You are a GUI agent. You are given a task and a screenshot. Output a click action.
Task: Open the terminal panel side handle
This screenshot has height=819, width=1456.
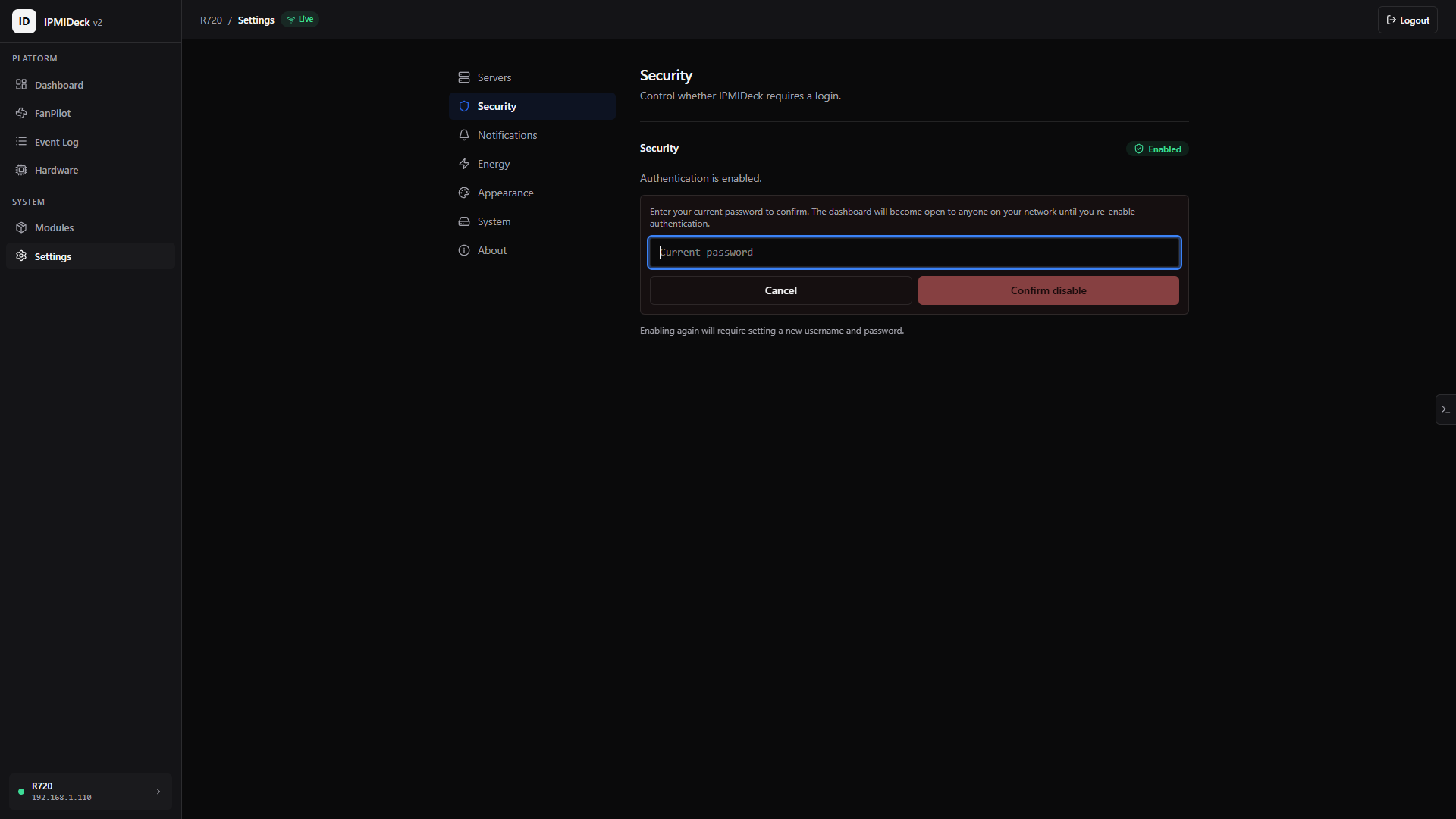point(1445,409)
